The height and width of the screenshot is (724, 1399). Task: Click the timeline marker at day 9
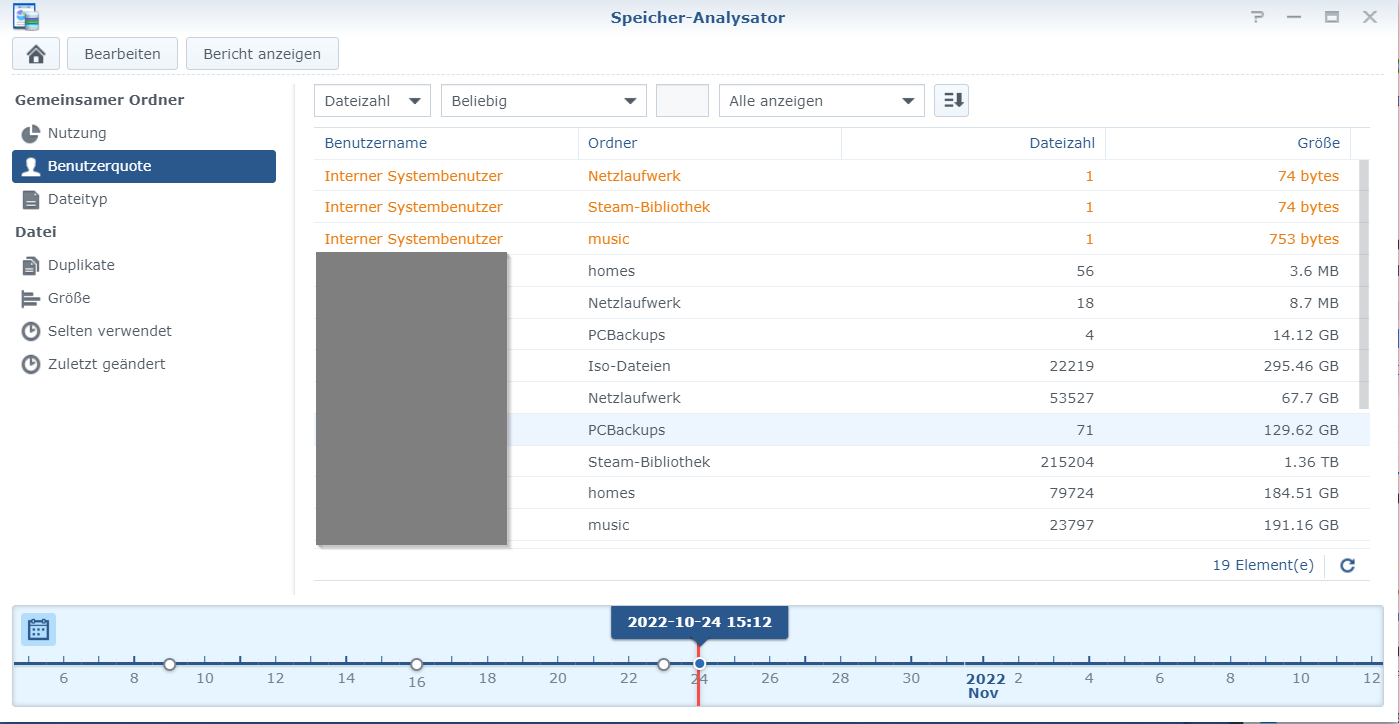(x=170, y=664)
